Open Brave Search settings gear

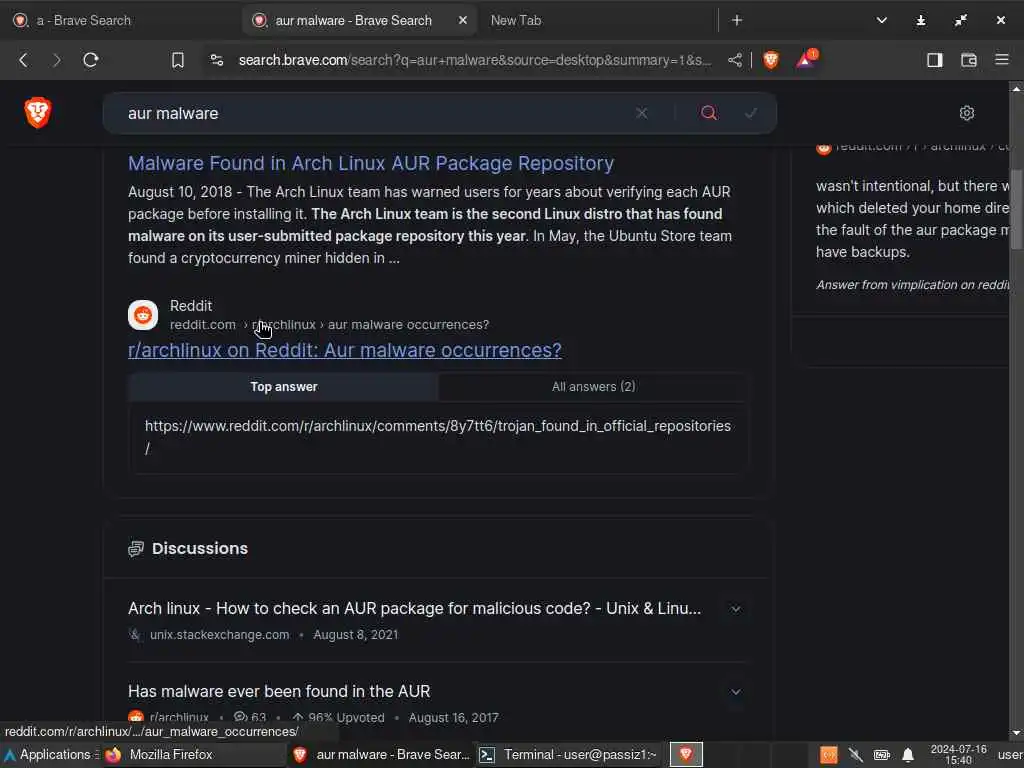click(967, 113)
